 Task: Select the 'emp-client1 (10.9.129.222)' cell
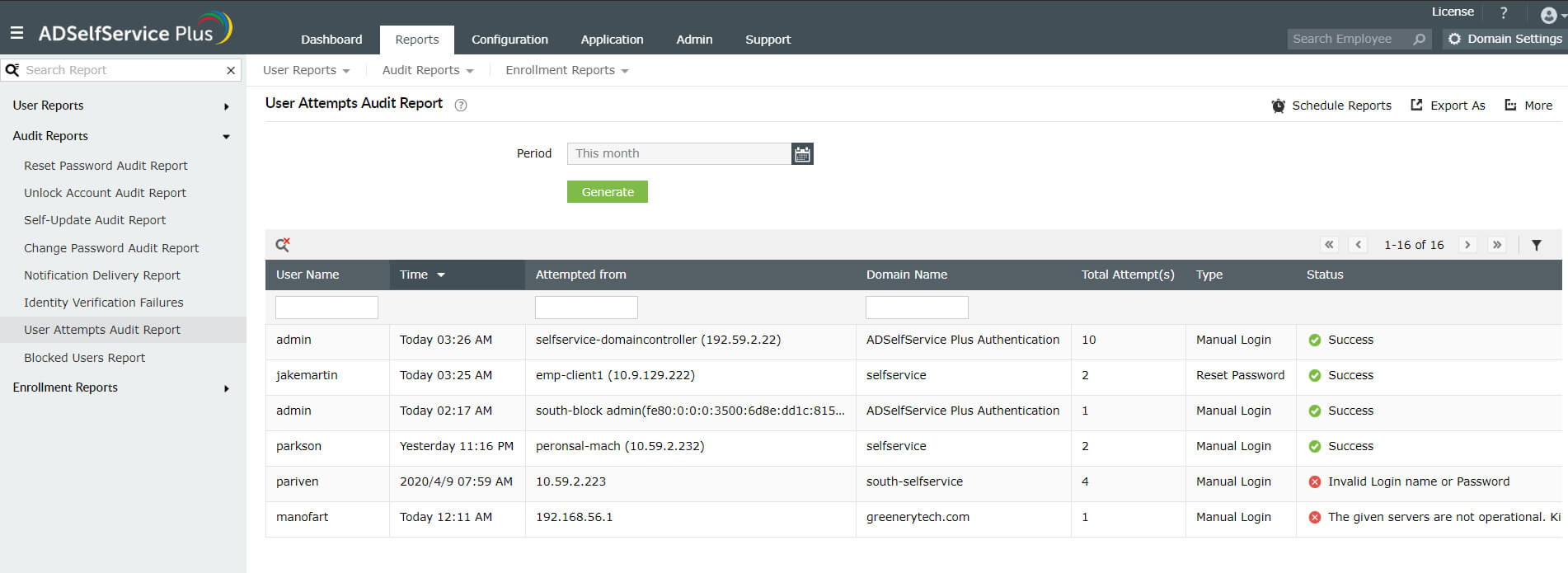click(x=615, y=375)
